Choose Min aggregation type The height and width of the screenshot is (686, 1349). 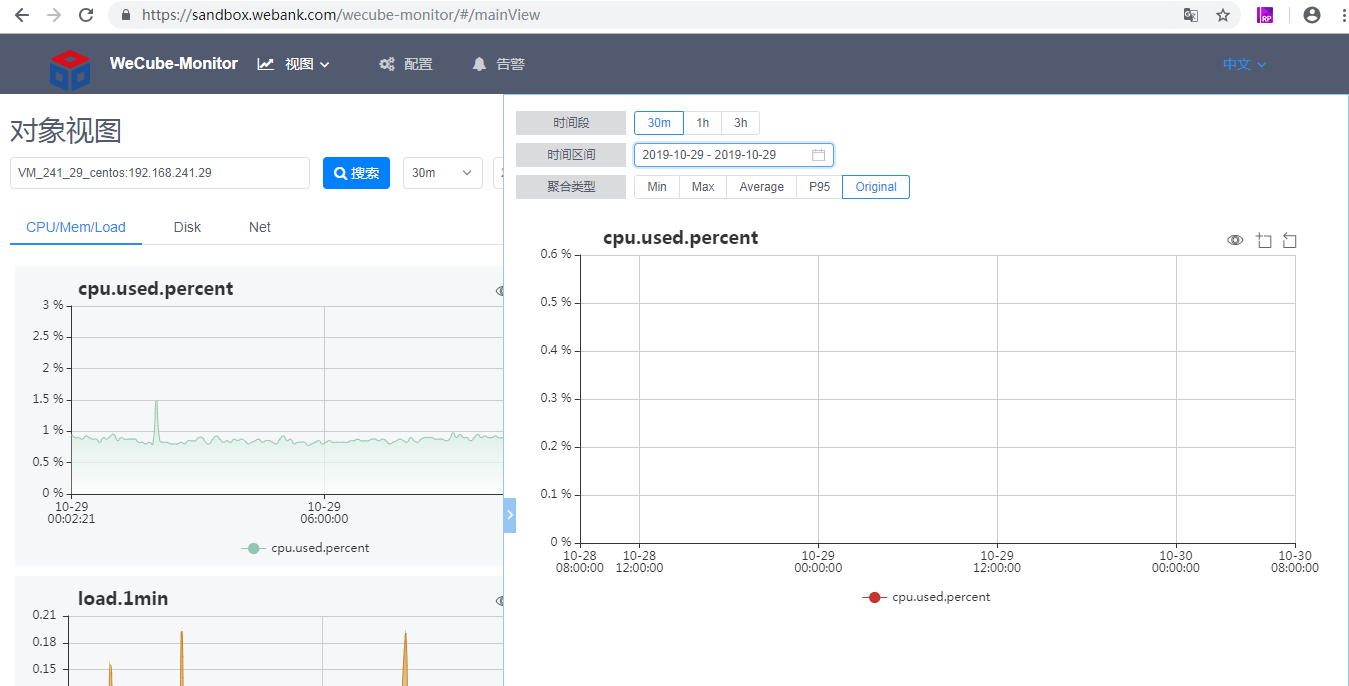pos(657,187)
